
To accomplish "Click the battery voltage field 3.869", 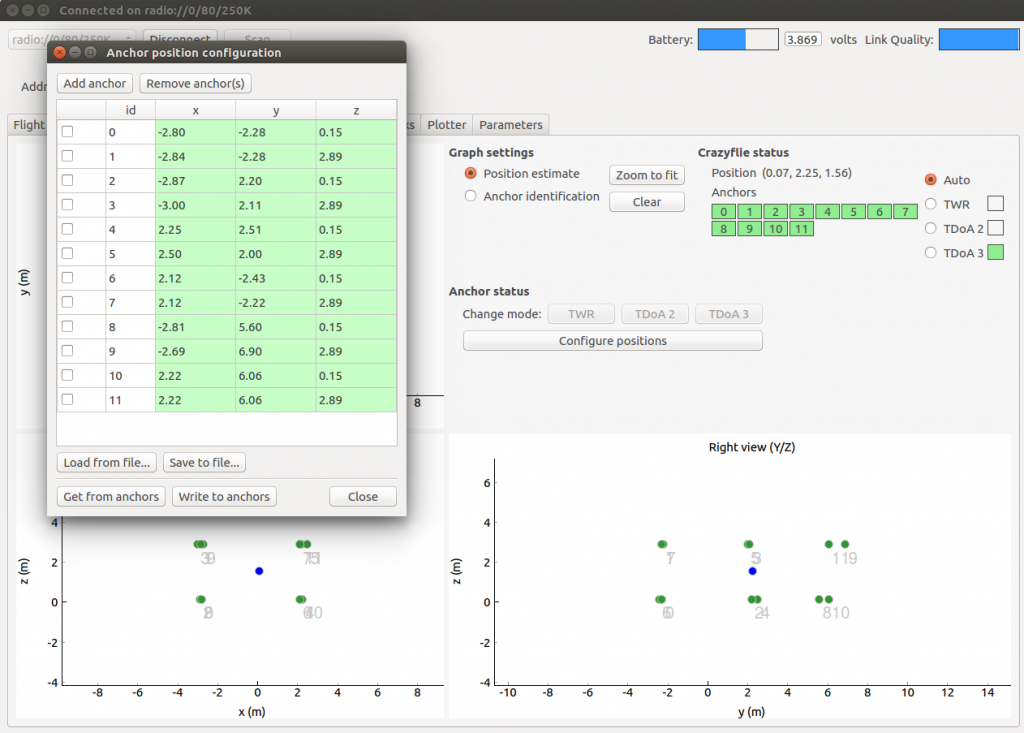I will pyautogui.click(x=803, y=39).
